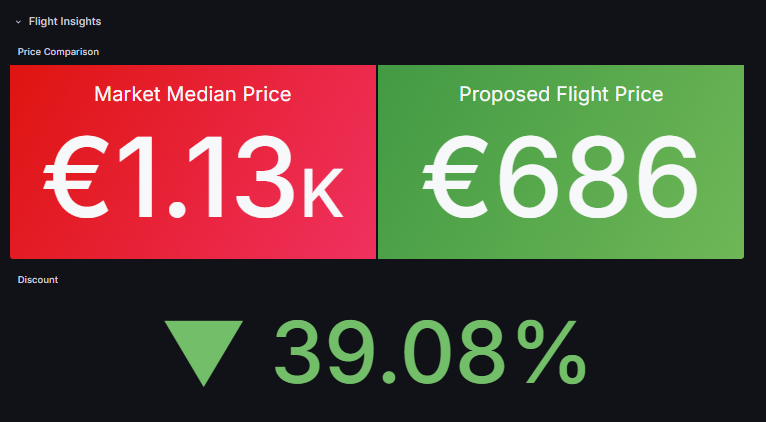Select the Market Median Price label
This screenshot has width=766, height=422.
coord(193,95)
